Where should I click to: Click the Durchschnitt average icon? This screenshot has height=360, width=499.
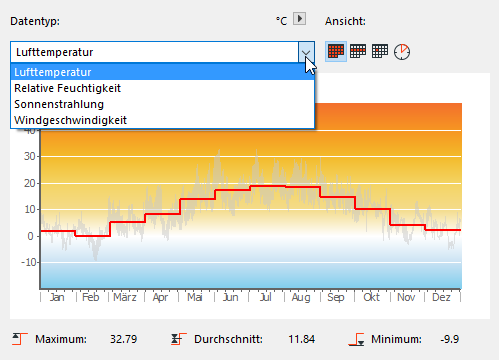click(179, 339)
